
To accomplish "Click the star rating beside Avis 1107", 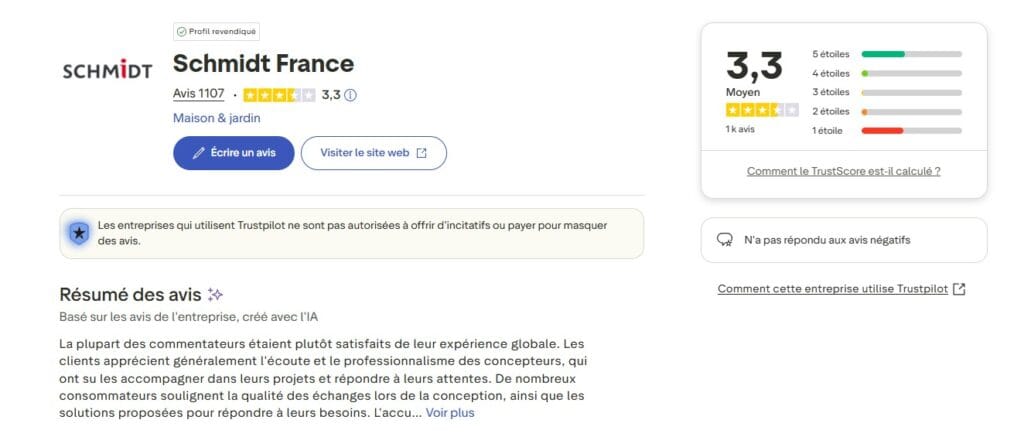I will tap(279, 95).
